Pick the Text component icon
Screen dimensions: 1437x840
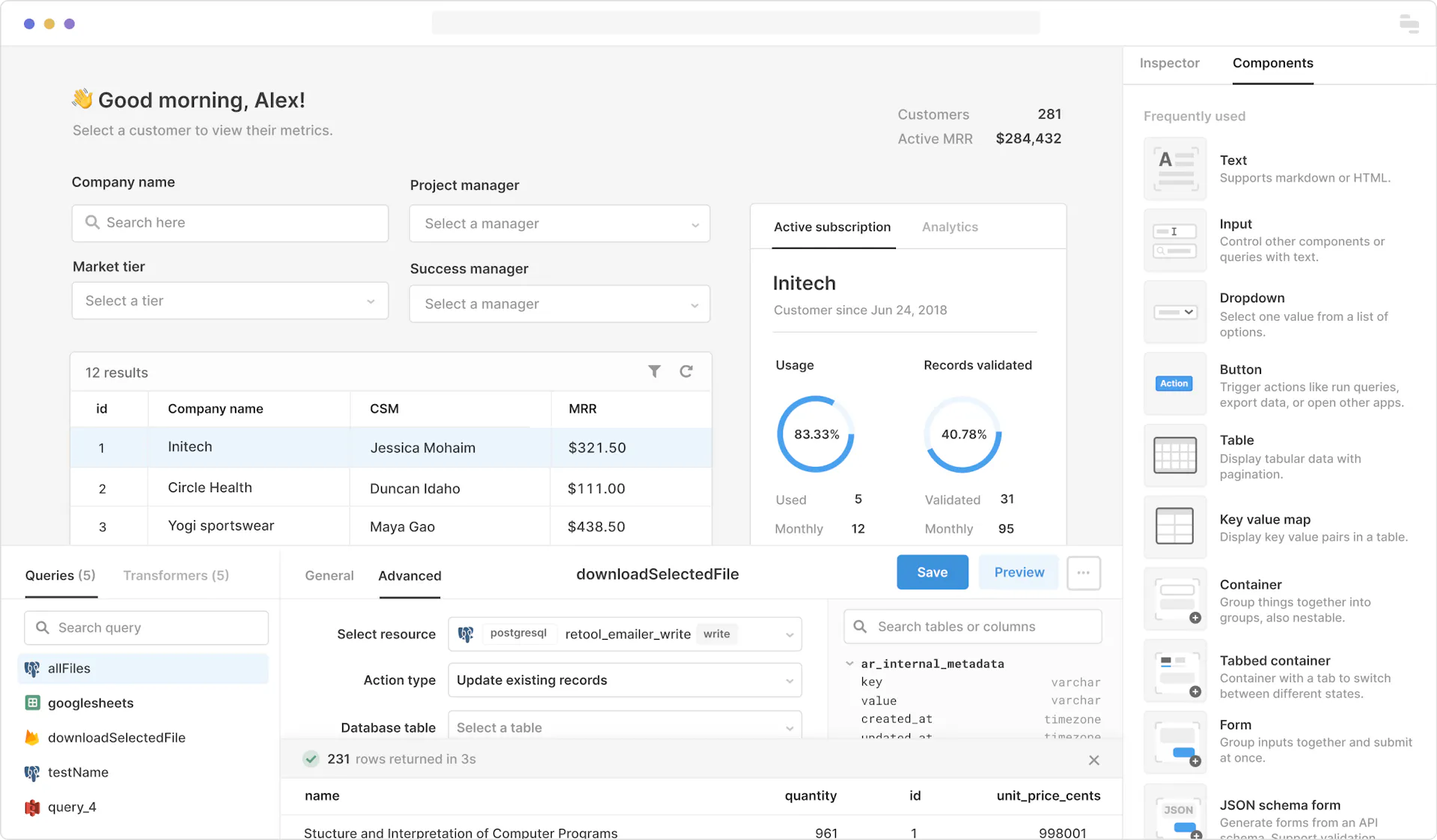coord(1174,168)
